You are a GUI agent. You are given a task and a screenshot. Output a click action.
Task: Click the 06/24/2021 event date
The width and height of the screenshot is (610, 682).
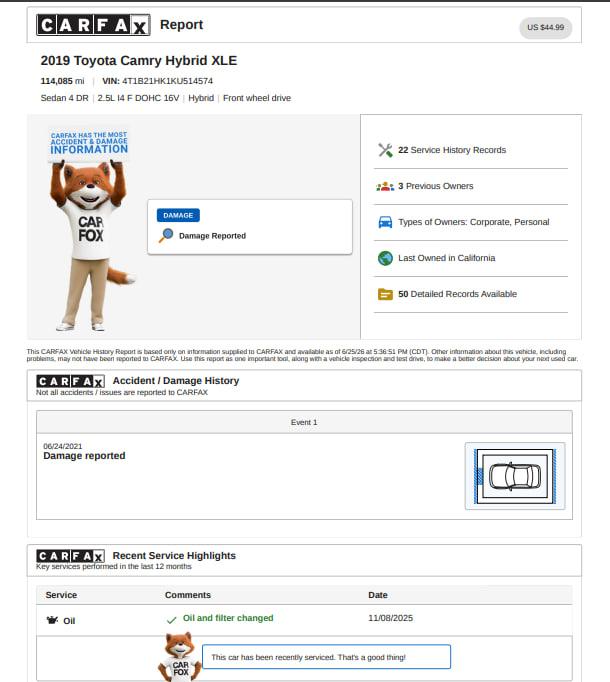(63, 447)
